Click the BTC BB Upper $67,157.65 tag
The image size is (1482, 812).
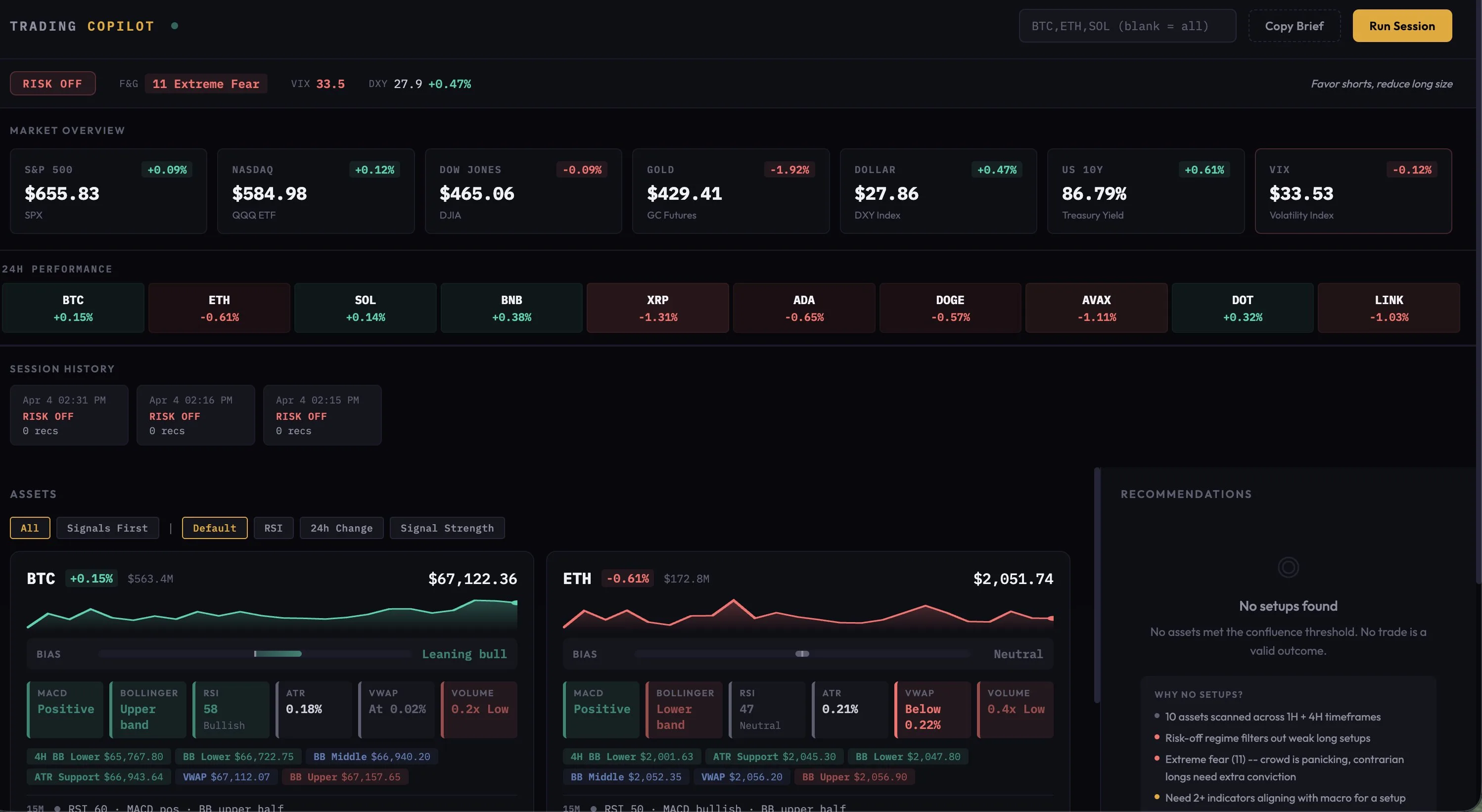[345, 777]
